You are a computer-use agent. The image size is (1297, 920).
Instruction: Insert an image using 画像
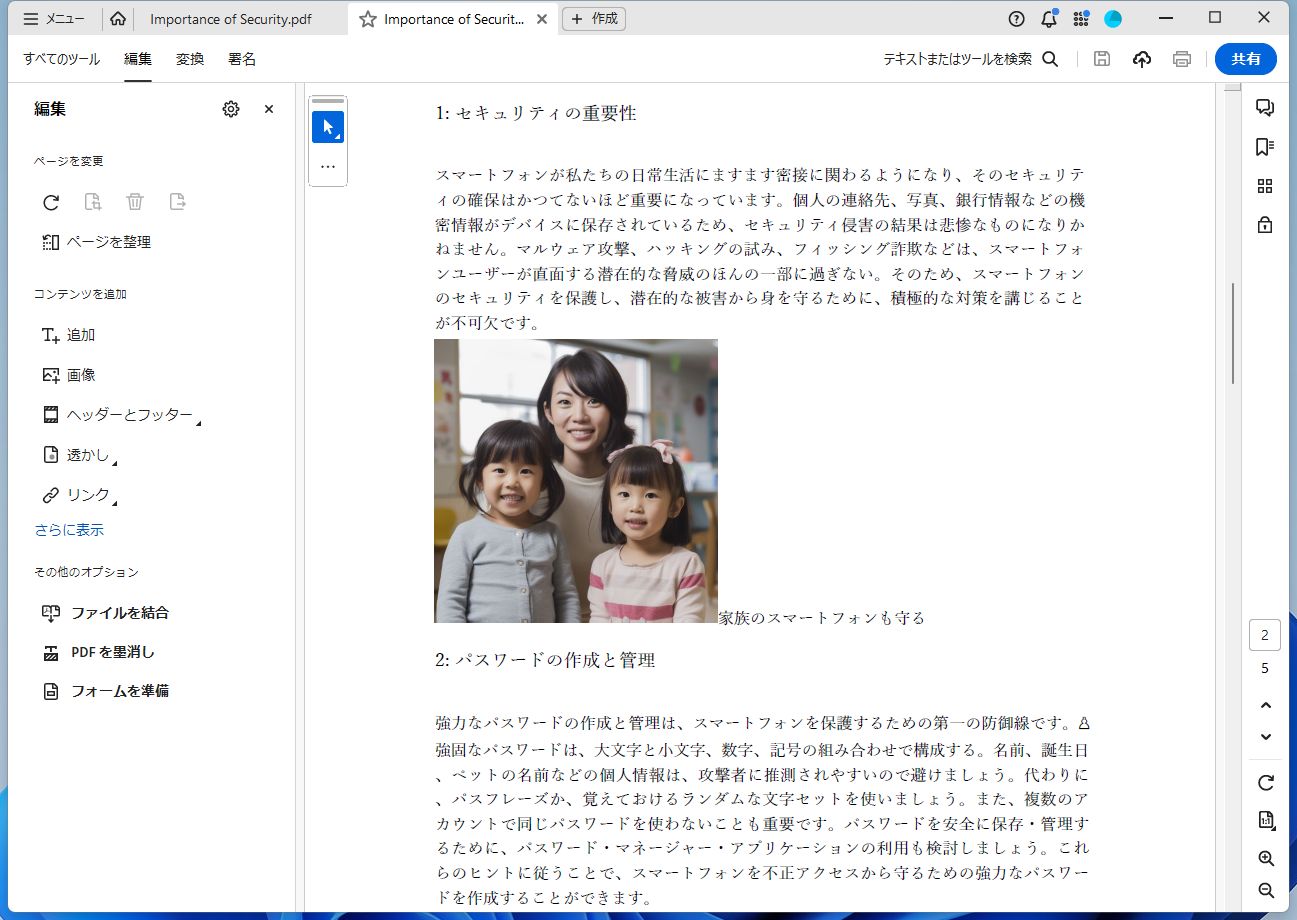[x=82, y=374]
